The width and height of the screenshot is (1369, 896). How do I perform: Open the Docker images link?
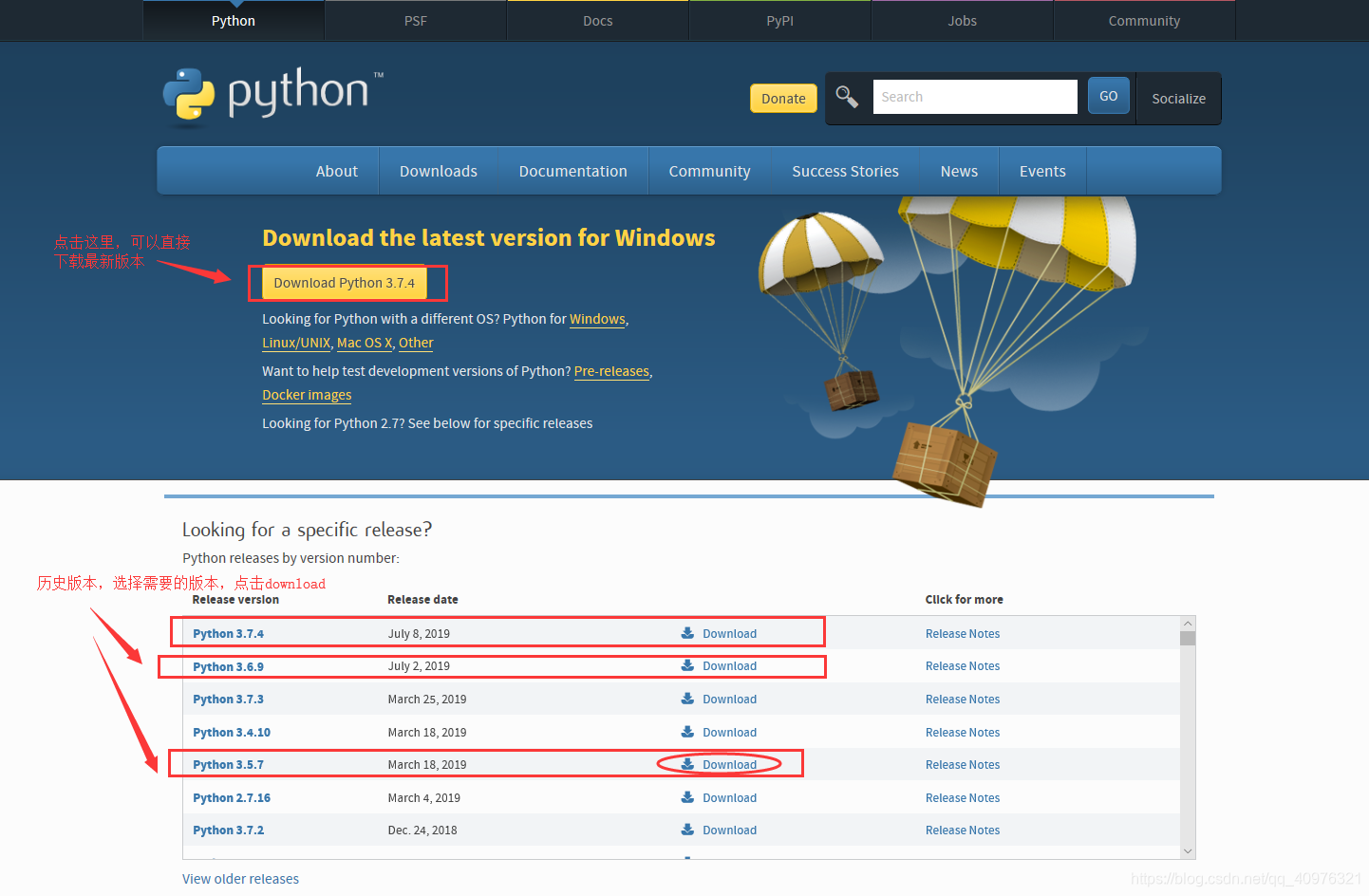pos(307,395)
